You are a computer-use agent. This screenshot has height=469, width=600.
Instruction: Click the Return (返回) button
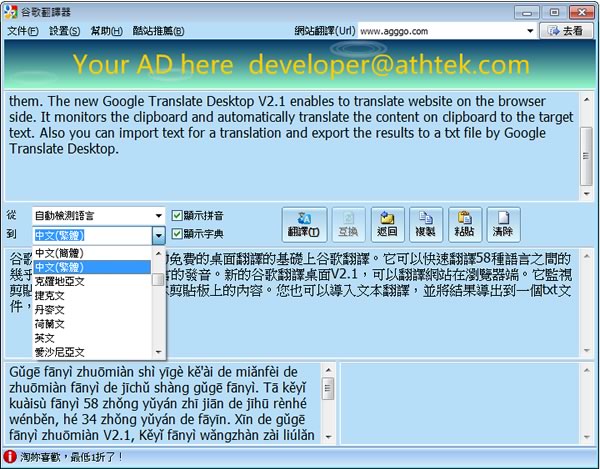pos(387,225)
